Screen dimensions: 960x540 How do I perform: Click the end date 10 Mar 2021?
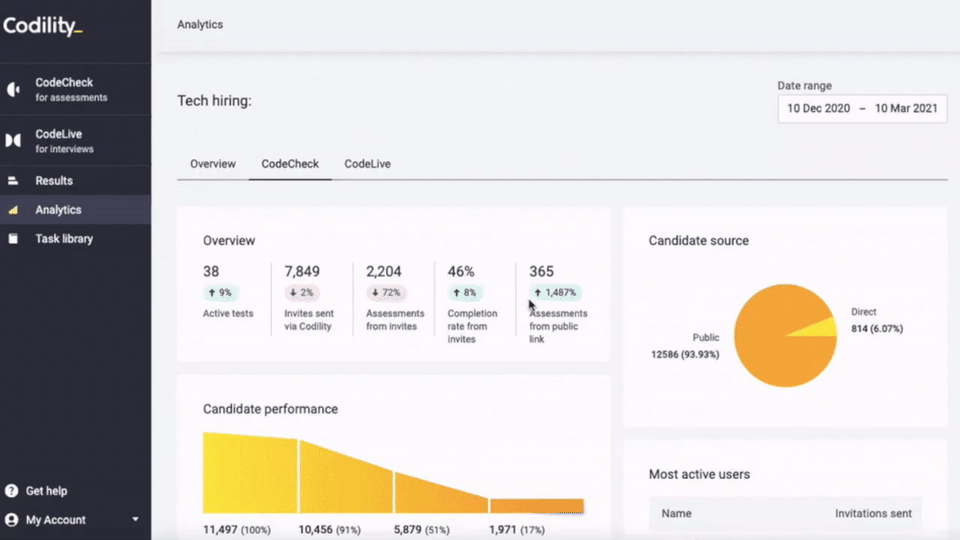point(906,108)
